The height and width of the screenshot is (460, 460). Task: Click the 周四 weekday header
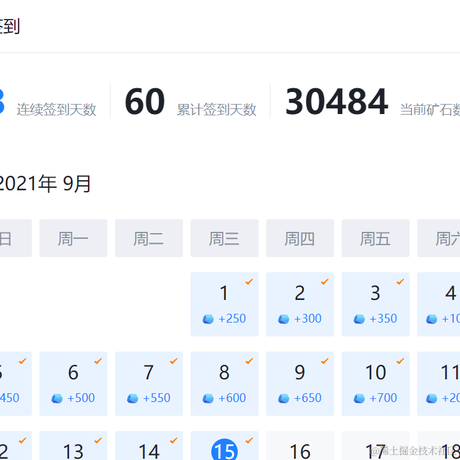(300, 238)
